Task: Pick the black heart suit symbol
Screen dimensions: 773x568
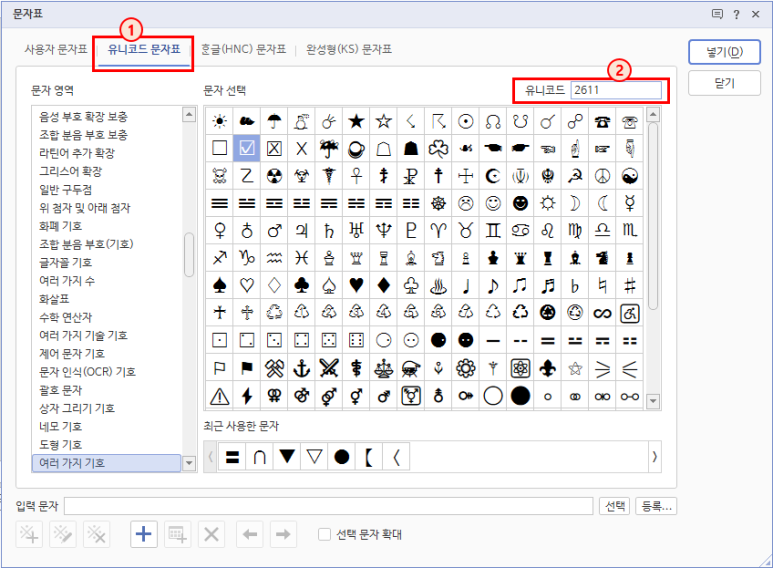Action: click(x=356, y=285)
